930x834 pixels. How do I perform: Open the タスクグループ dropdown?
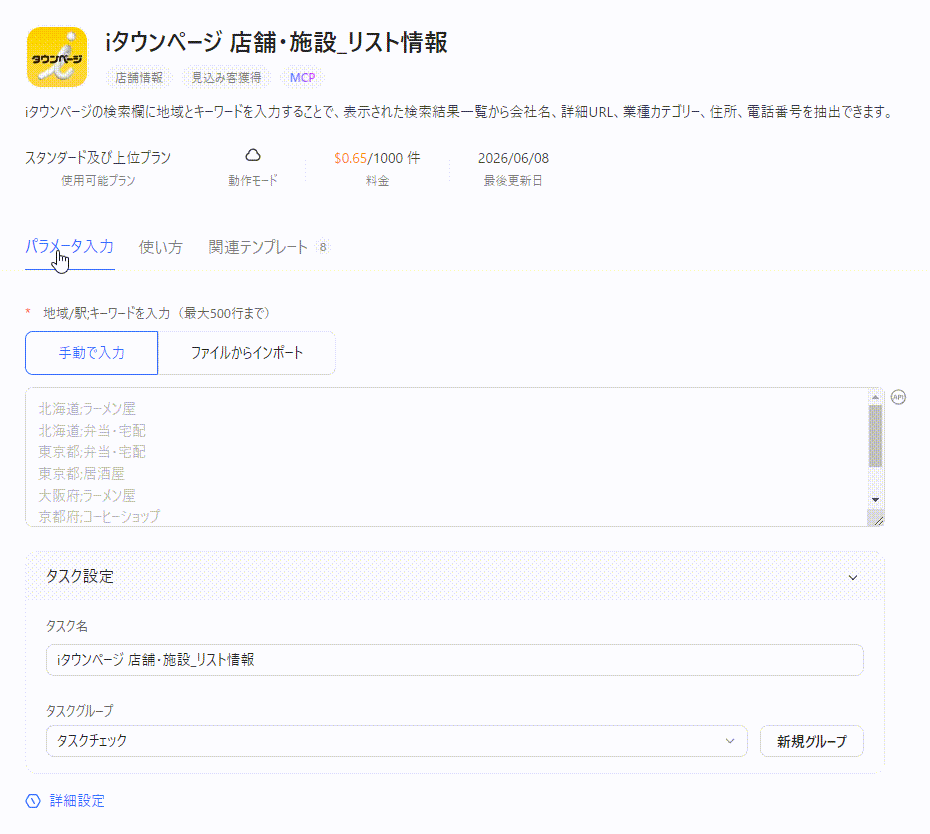pyautogui.click(x=396, y=741)
